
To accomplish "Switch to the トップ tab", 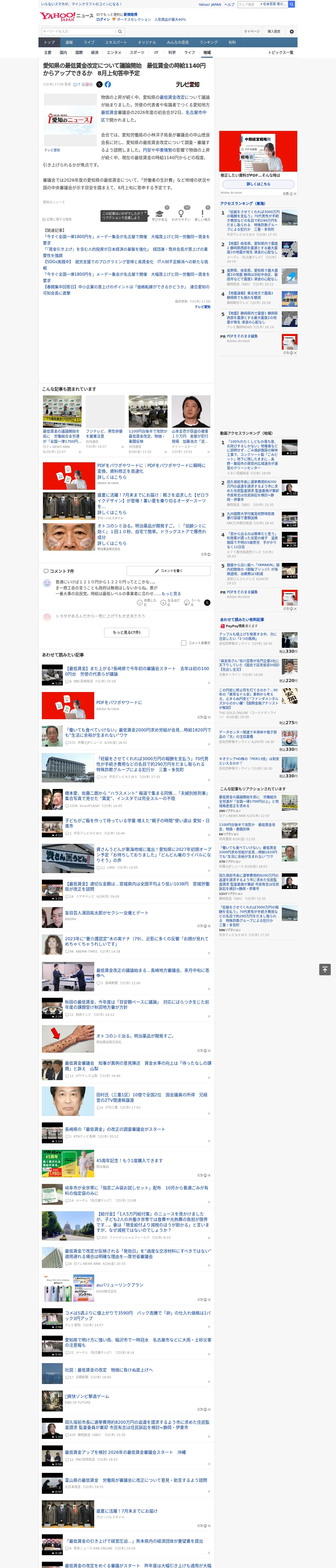I will (49, 43).
